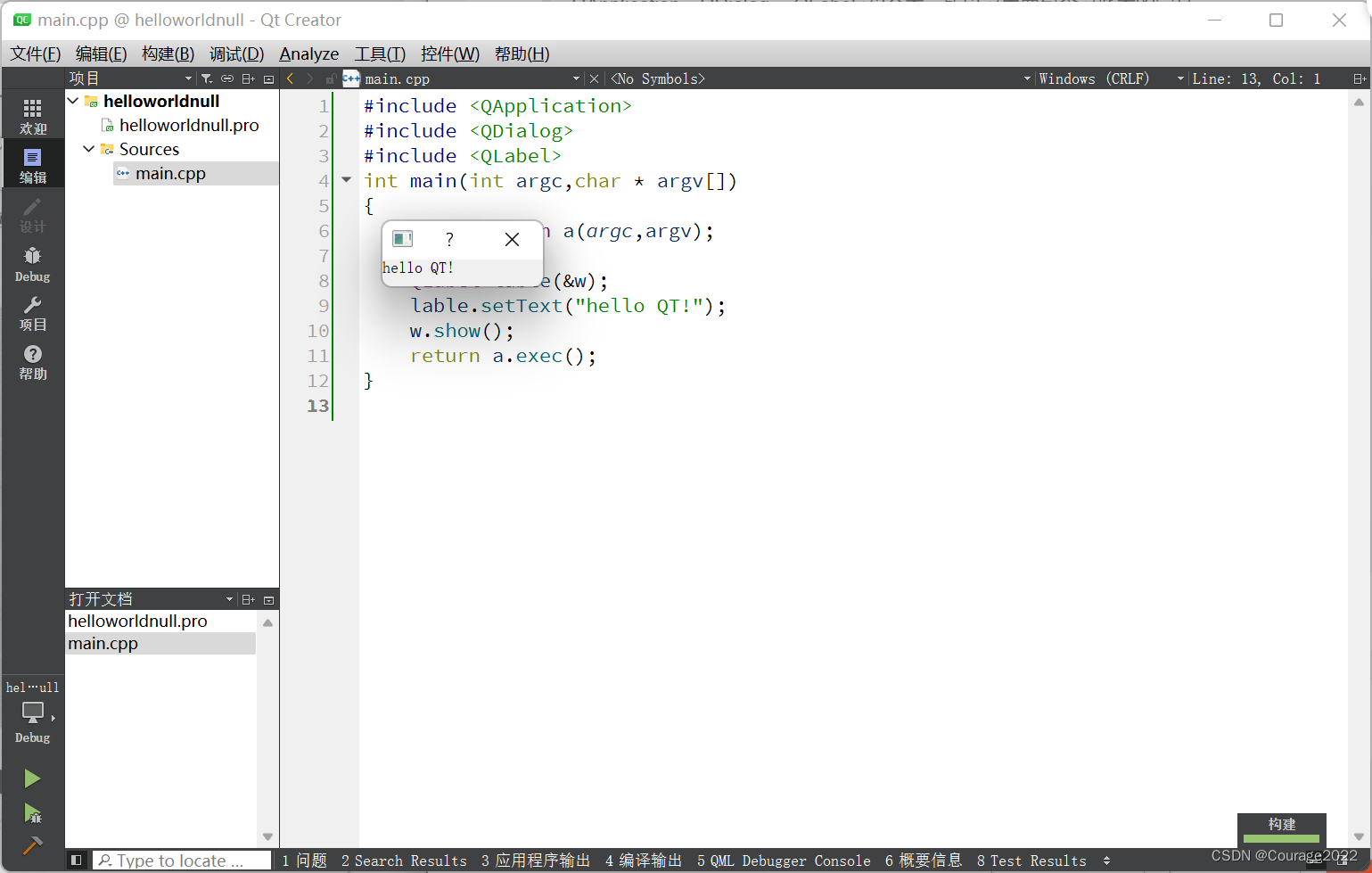Click the hello QT! dialog window icon
Image resolution: width=1372 pixels, height=873 pixels.
coord(403,239)
